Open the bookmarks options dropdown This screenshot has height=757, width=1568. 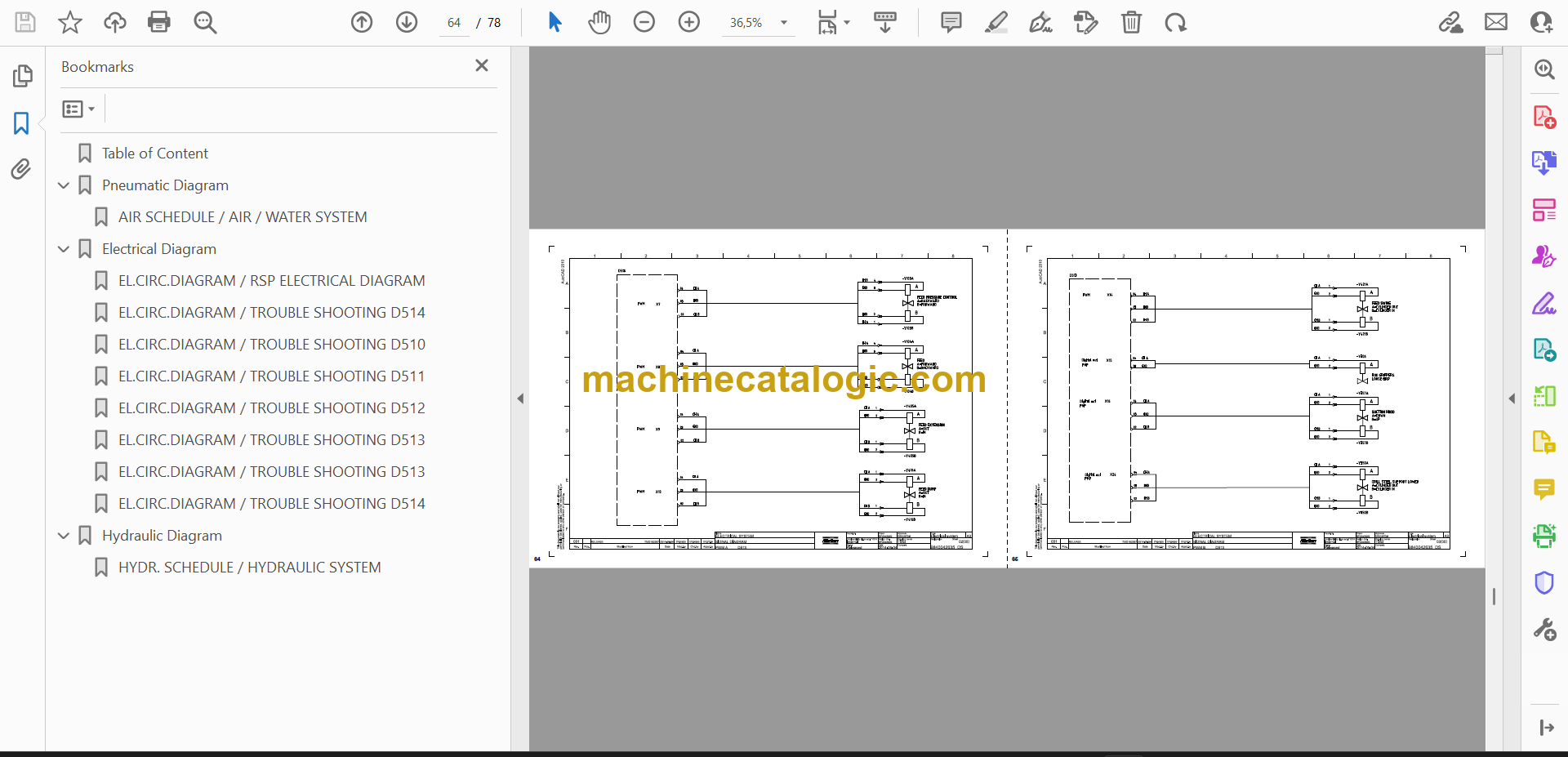click(x=78, y=109)
